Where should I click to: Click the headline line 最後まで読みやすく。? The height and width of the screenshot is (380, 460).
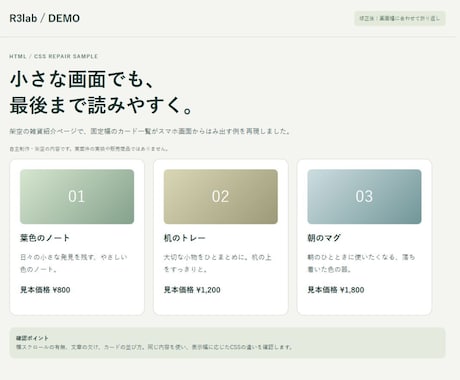tap(101, 105)
